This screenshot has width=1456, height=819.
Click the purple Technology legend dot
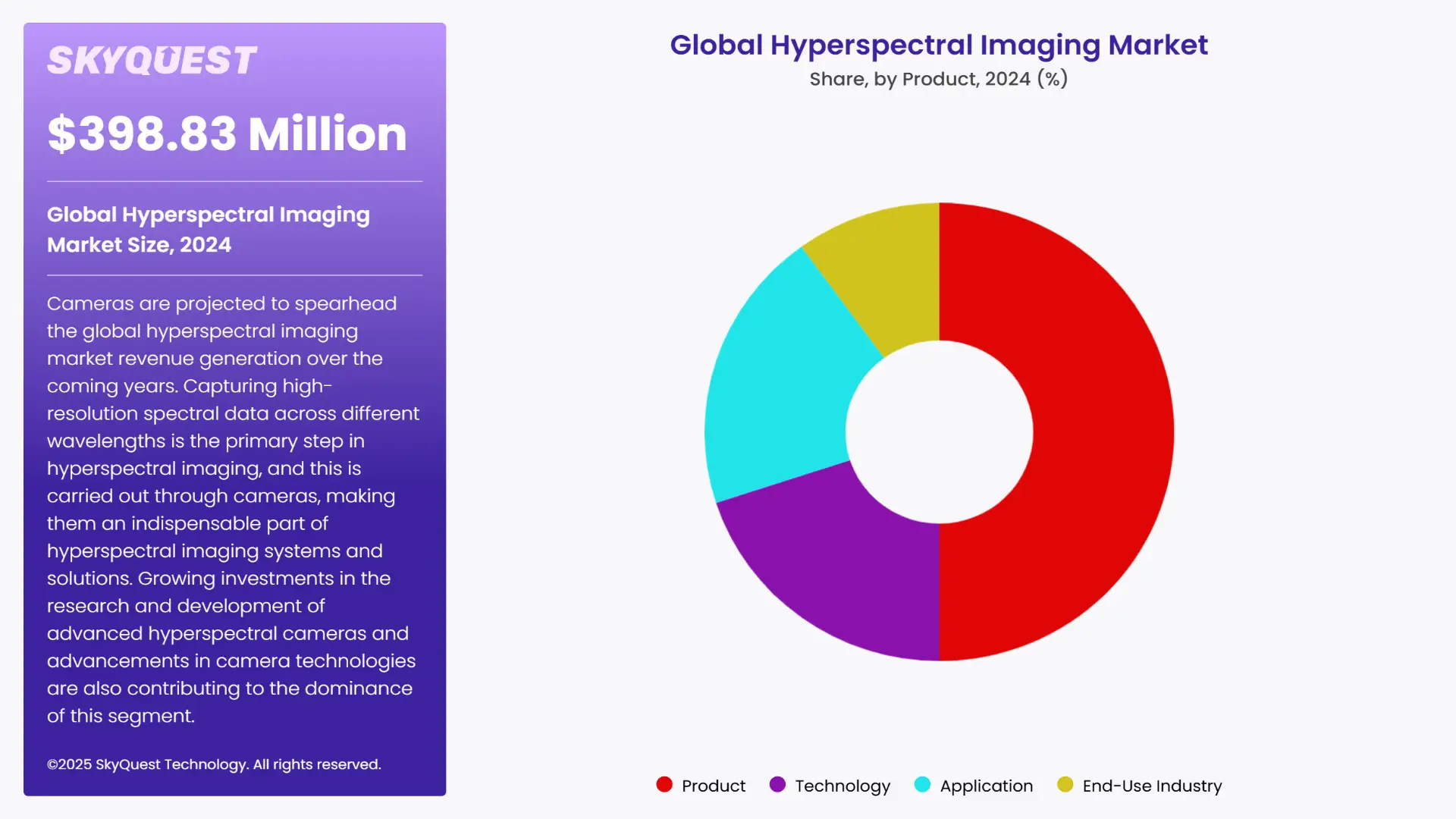(777, 786)
